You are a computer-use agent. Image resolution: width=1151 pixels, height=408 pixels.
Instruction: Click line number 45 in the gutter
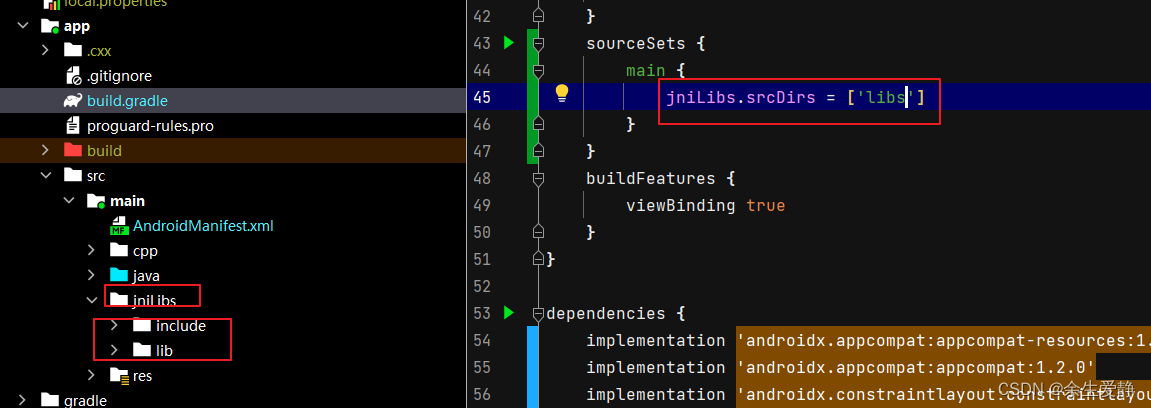[x=482, y=98]
